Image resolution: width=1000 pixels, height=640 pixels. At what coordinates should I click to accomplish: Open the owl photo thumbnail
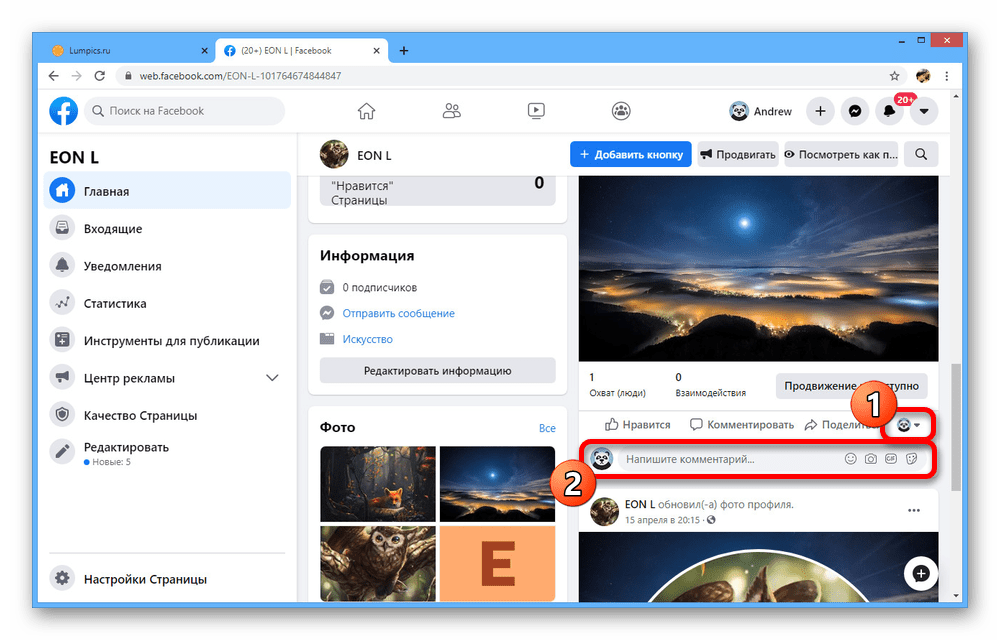pyautogui.click(x=378, y=564)
